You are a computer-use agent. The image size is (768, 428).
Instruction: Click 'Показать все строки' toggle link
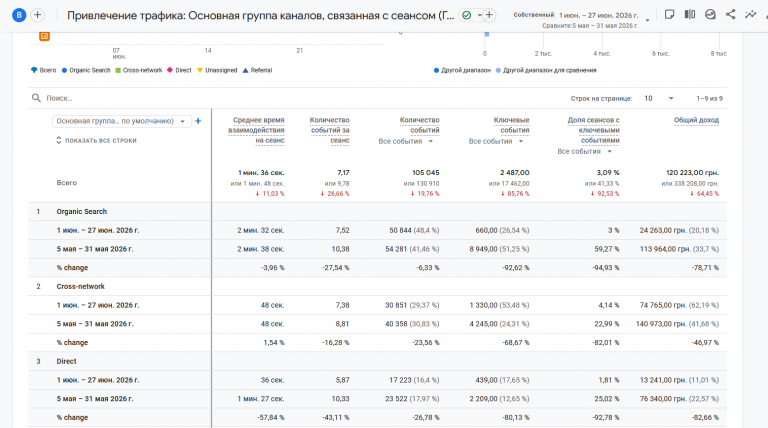point(96,141)
